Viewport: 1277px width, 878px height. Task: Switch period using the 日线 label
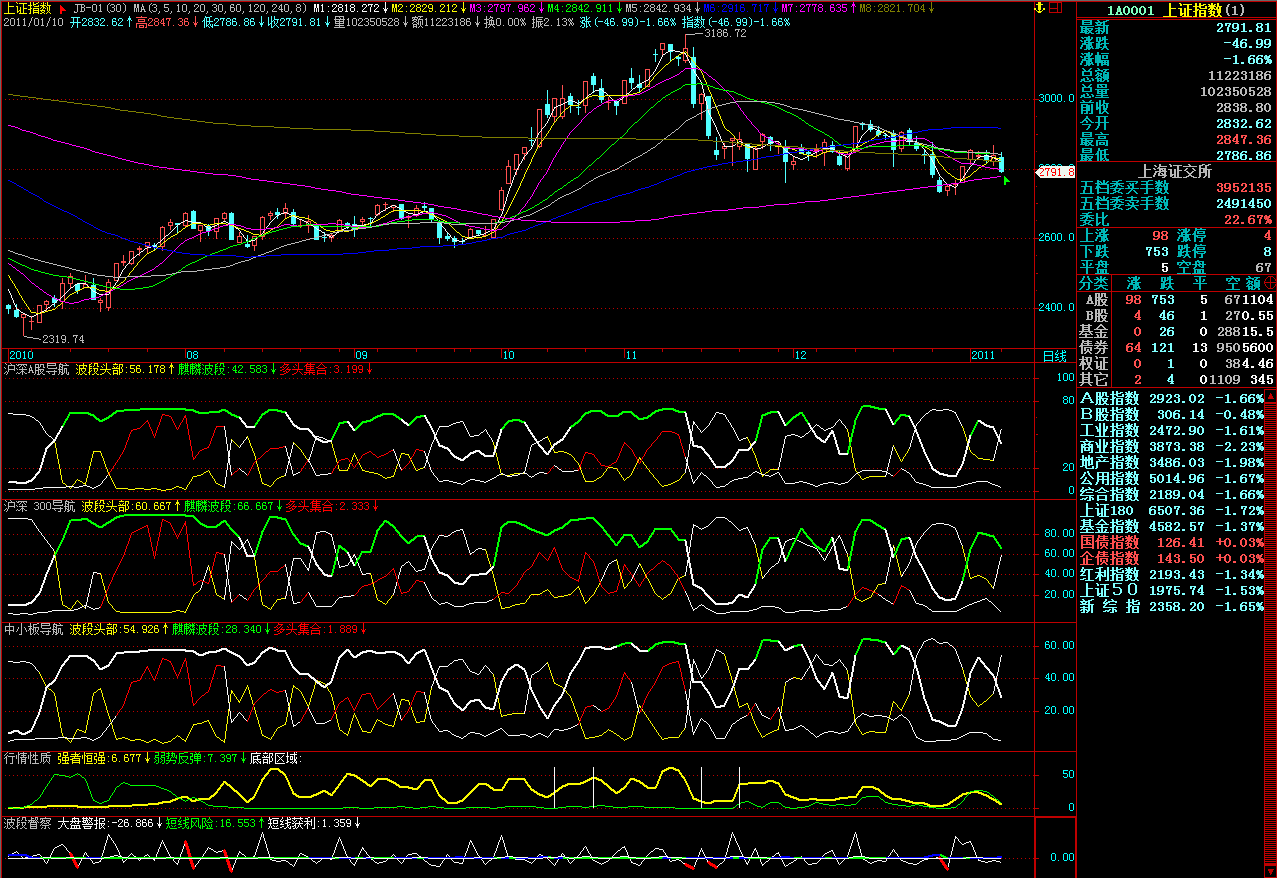point(1055,355)
